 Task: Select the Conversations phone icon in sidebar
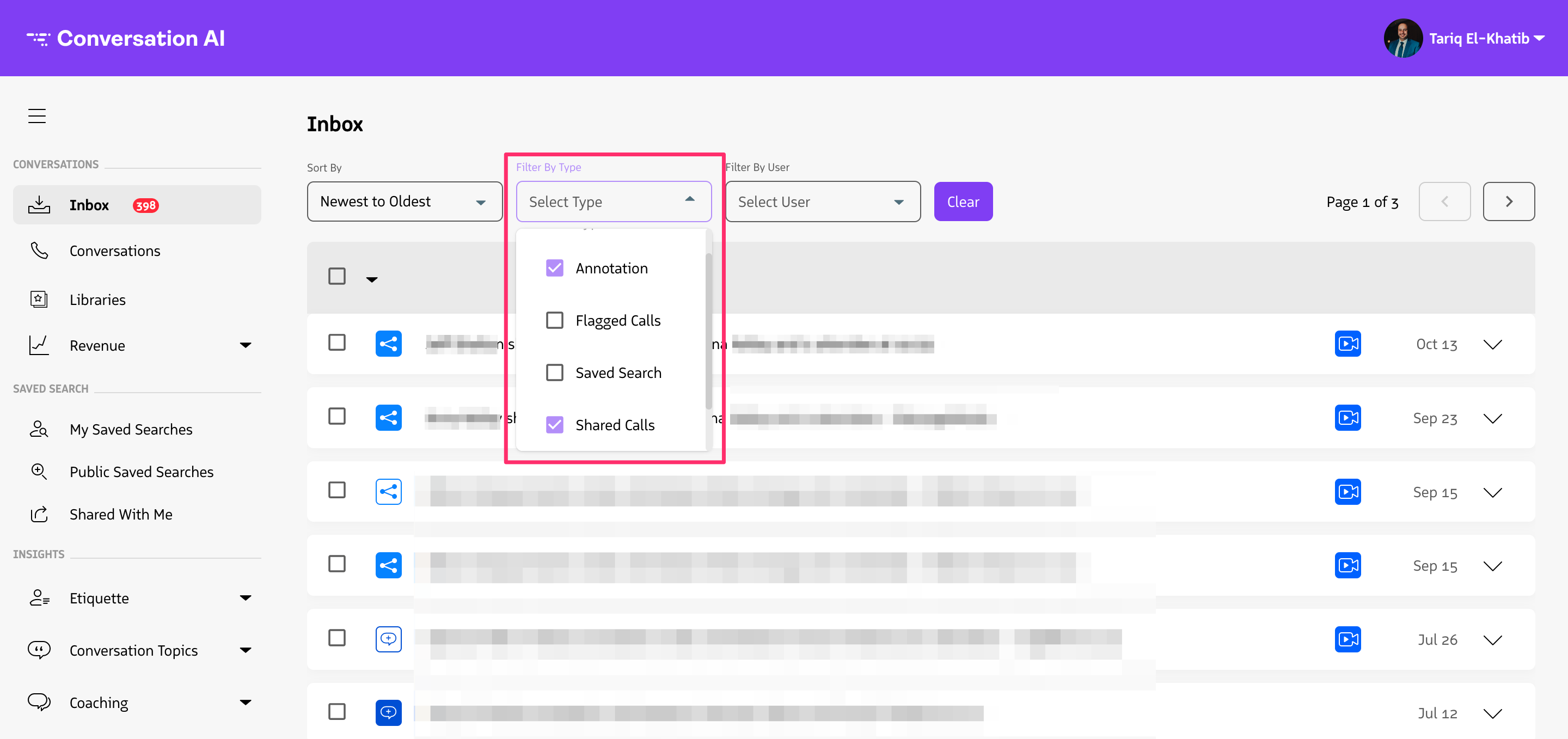click(x=39, y=250)
